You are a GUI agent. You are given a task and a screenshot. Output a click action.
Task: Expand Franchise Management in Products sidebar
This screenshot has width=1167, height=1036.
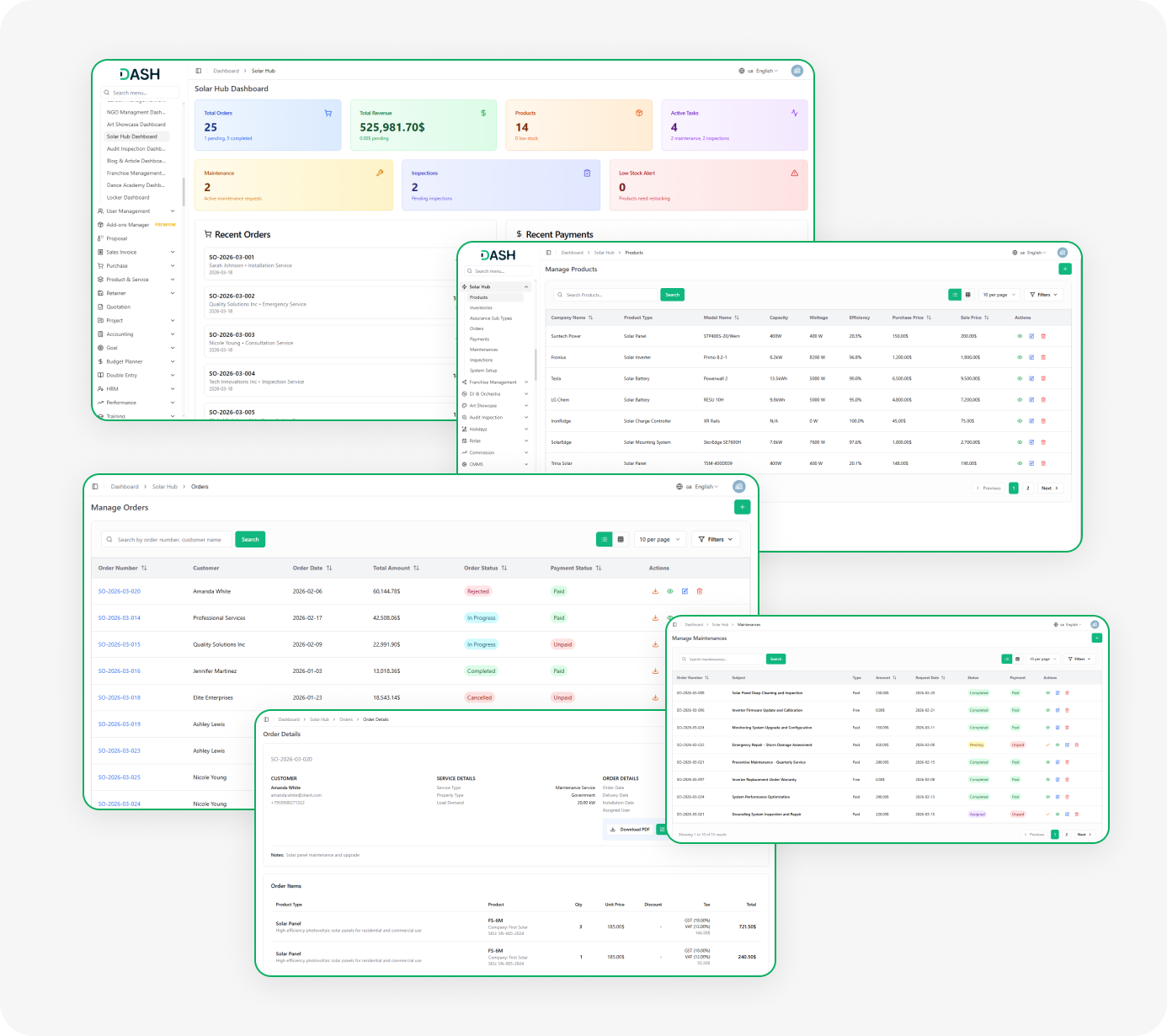[495, 382]
